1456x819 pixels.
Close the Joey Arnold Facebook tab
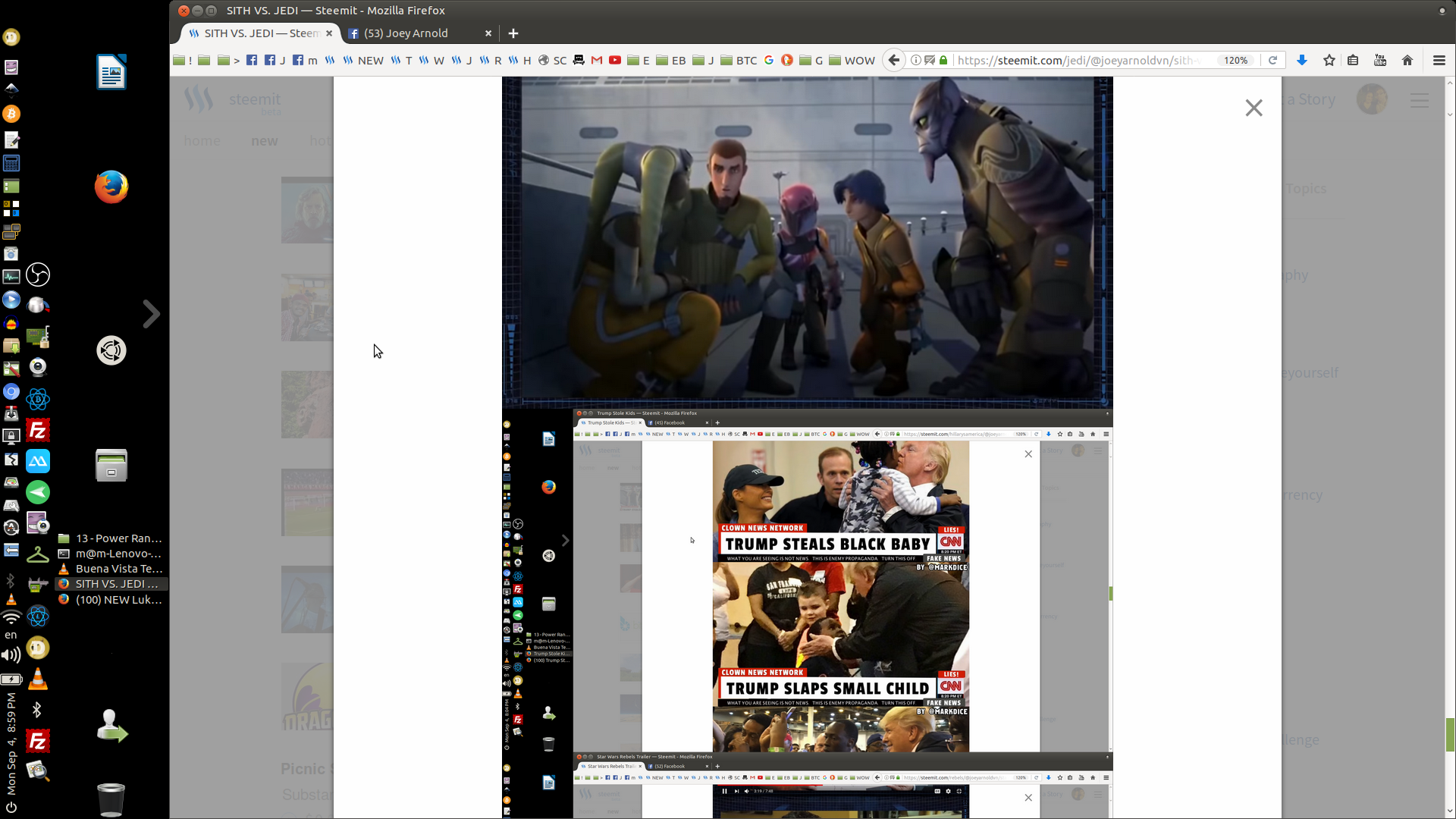(488, 33)
